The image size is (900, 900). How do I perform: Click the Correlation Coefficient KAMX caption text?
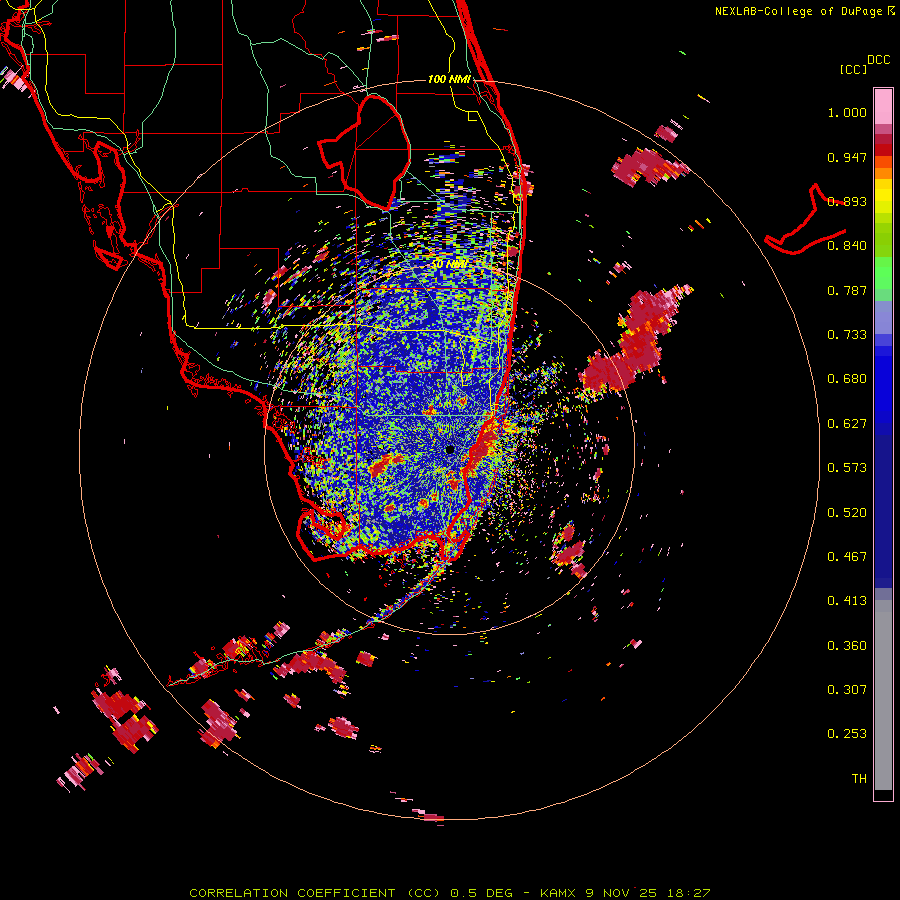pos(450,893)
